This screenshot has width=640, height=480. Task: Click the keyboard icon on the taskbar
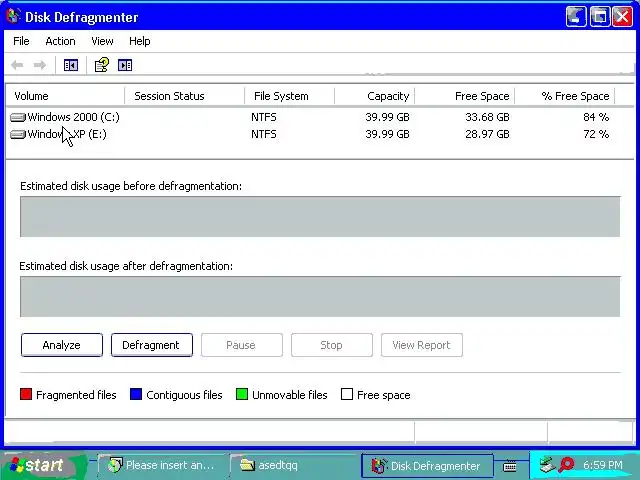pos(510,466)
